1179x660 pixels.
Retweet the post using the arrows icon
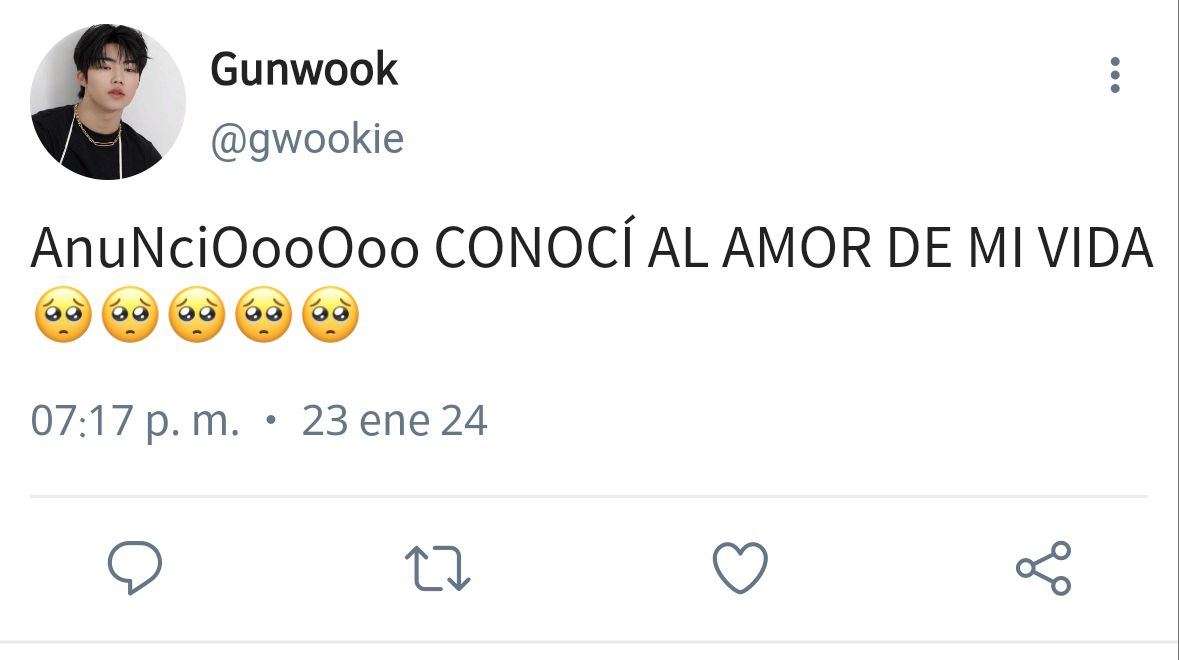pos(438,568)
